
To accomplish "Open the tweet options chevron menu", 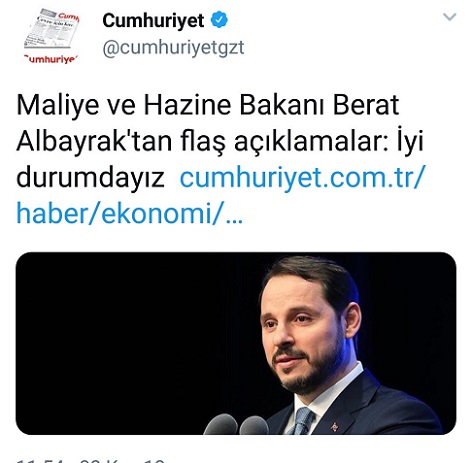I will click(449, 17).
